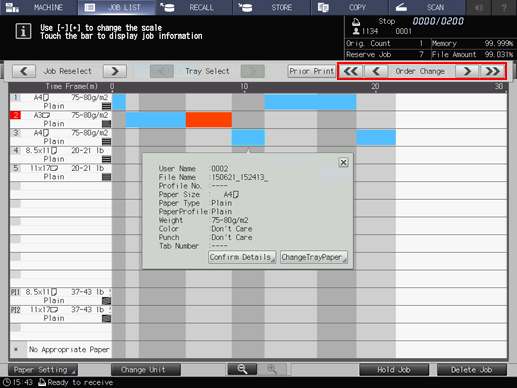The height and width of the screenshot is (388, 517).
Task: Move job to the end with double-right arrow
Action: click(x=492, y=71)
